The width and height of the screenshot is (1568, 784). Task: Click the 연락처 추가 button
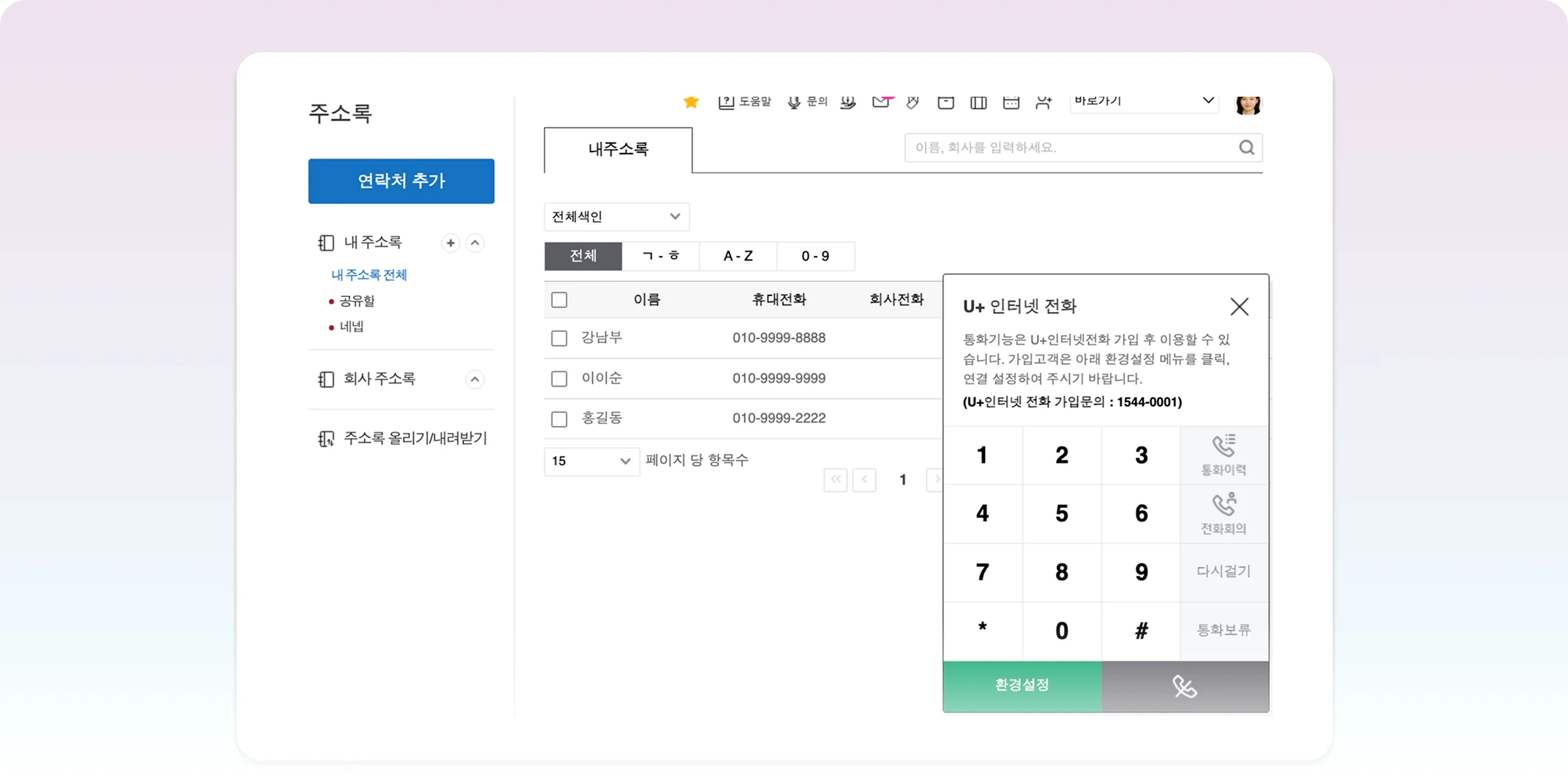(401, 181)
